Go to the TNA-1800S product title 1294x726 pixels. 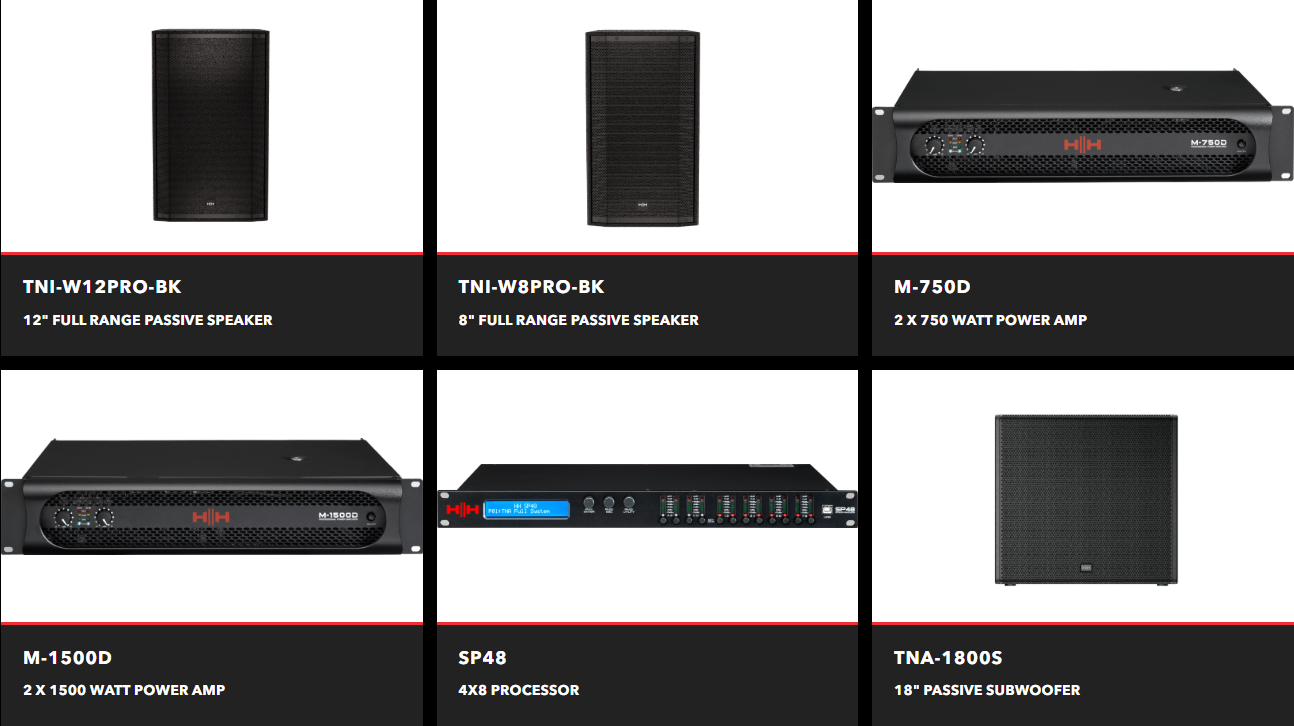coord(948,658)
